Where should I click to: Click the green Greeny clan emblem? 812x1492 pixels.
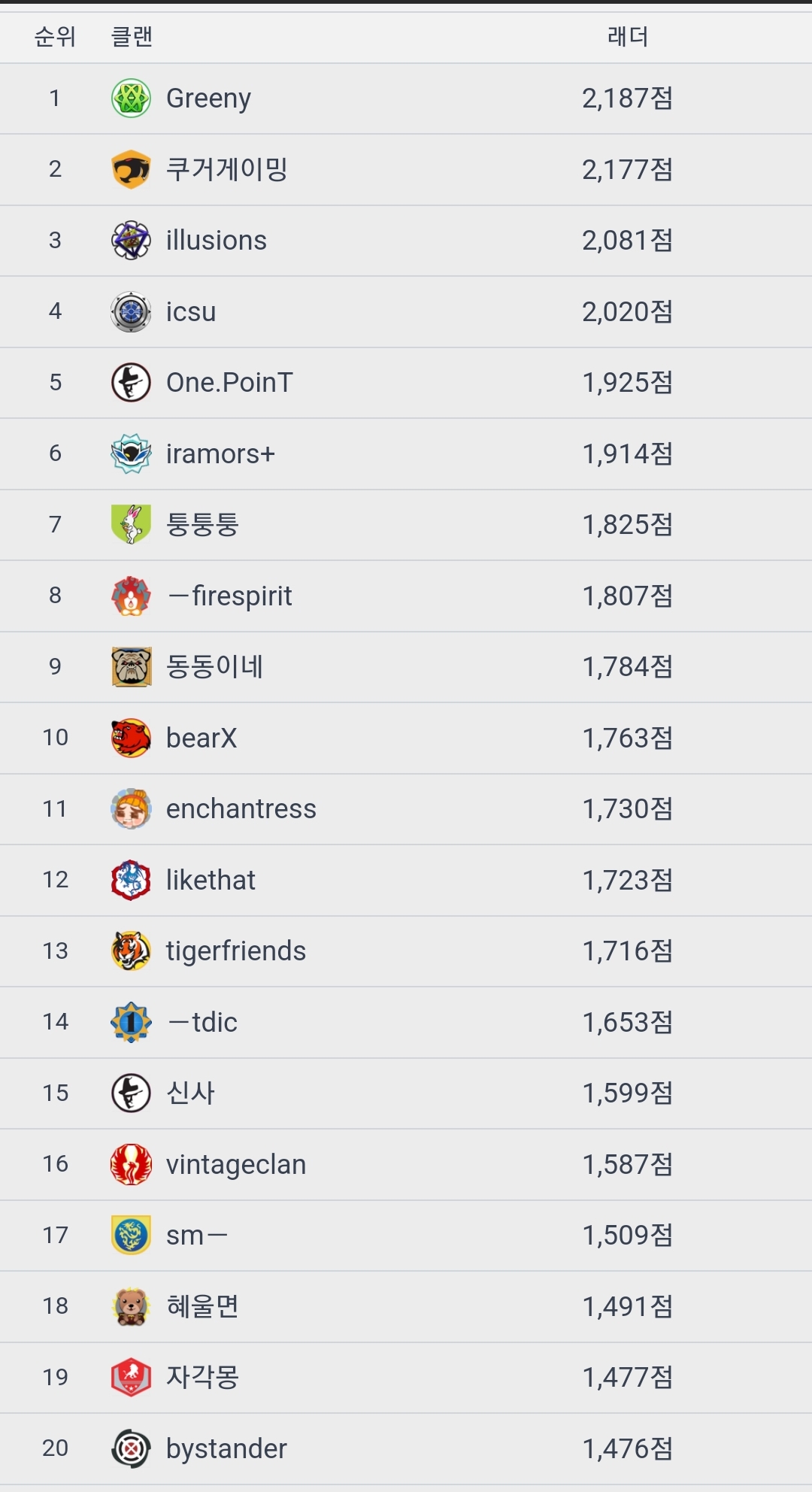[131, 99]
